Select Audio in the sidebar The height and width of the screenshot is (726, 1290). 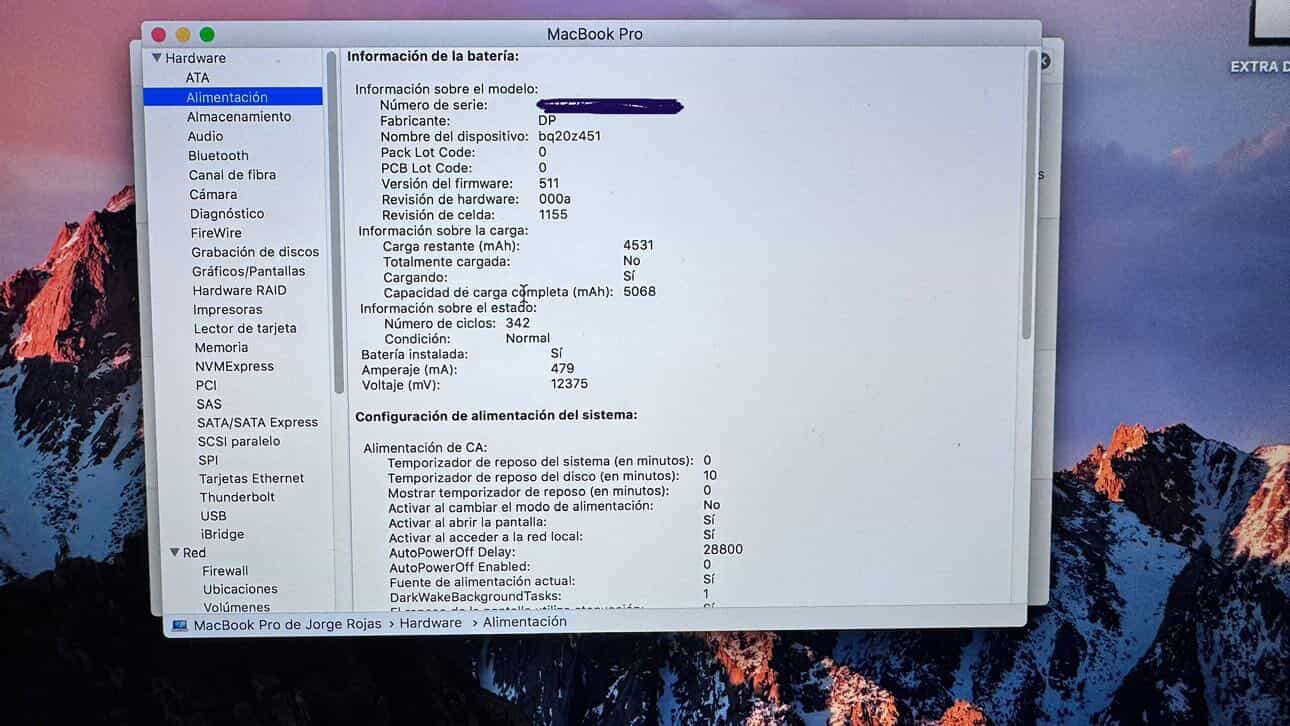coord(205,136)
